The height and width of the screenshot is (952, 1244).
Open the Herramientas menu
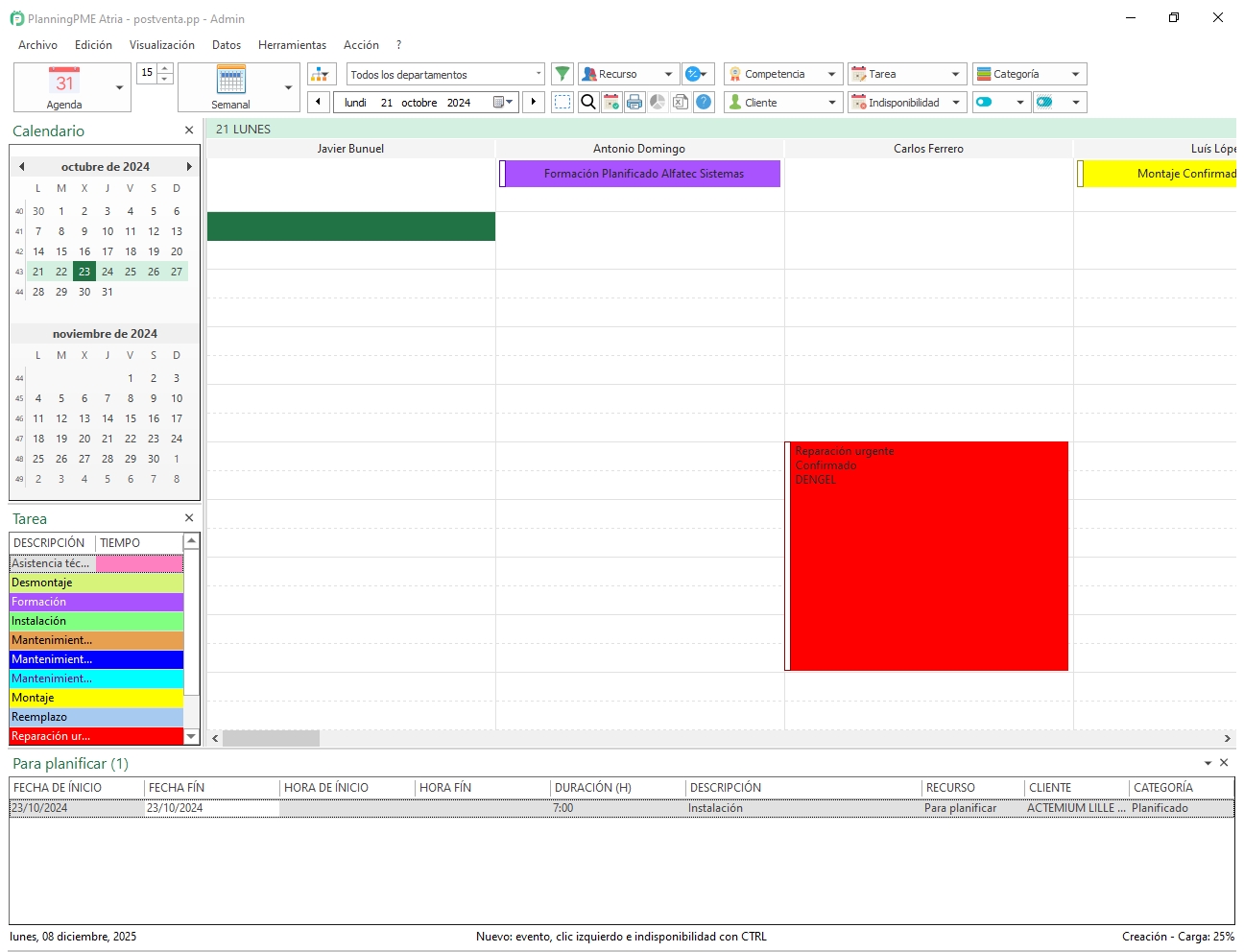(292, 44)
